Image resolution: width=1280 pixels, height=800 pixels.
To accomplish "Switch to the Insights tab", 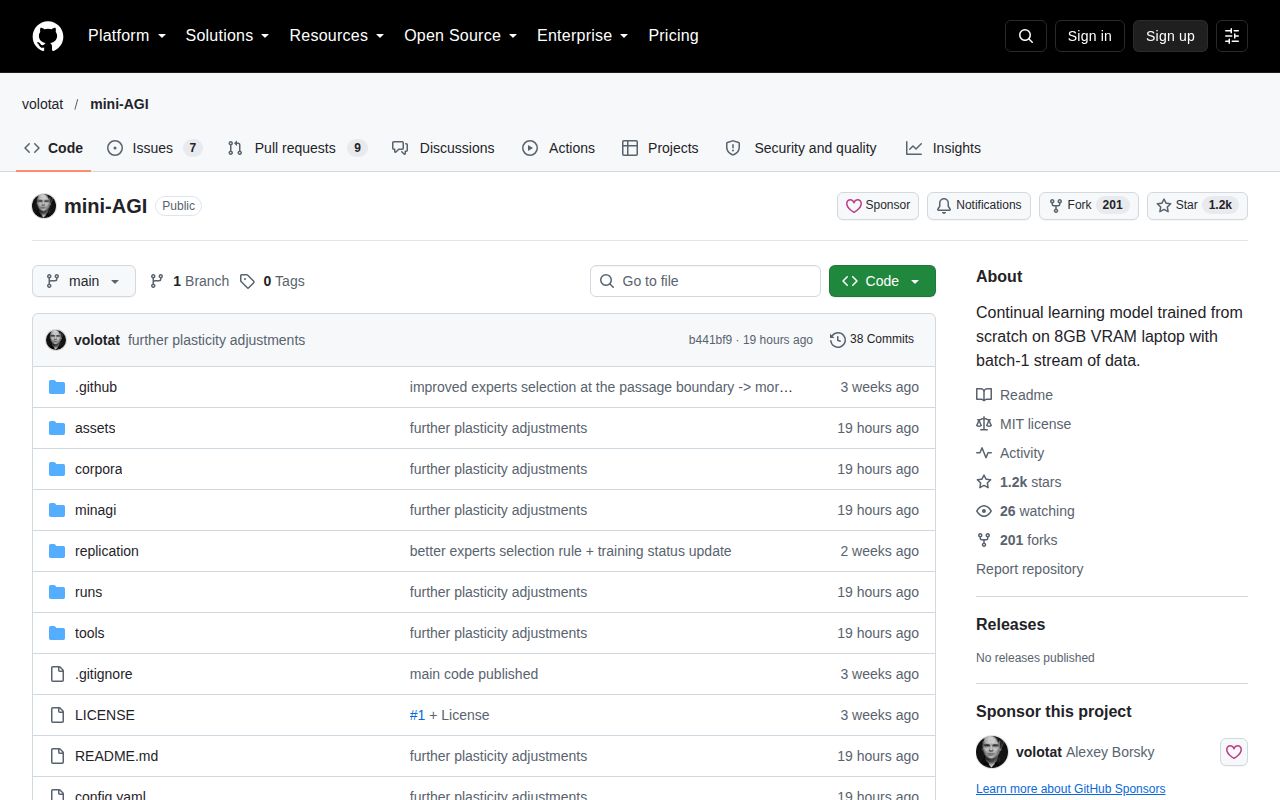I will [943, 148].
